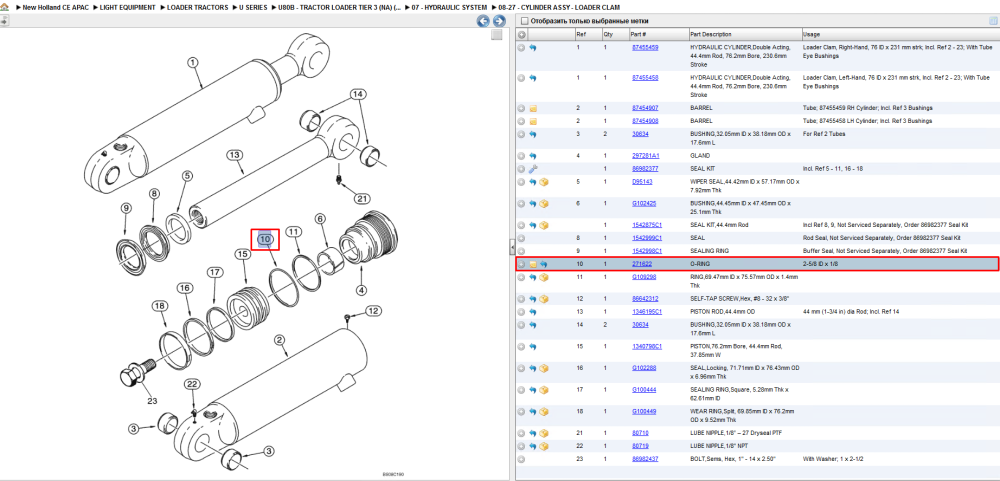The width and height of the screenshot is (1000, 481).
Task: Click 'PISTON ROD,44.4mm OD' description
Action: tap(723, 312)
